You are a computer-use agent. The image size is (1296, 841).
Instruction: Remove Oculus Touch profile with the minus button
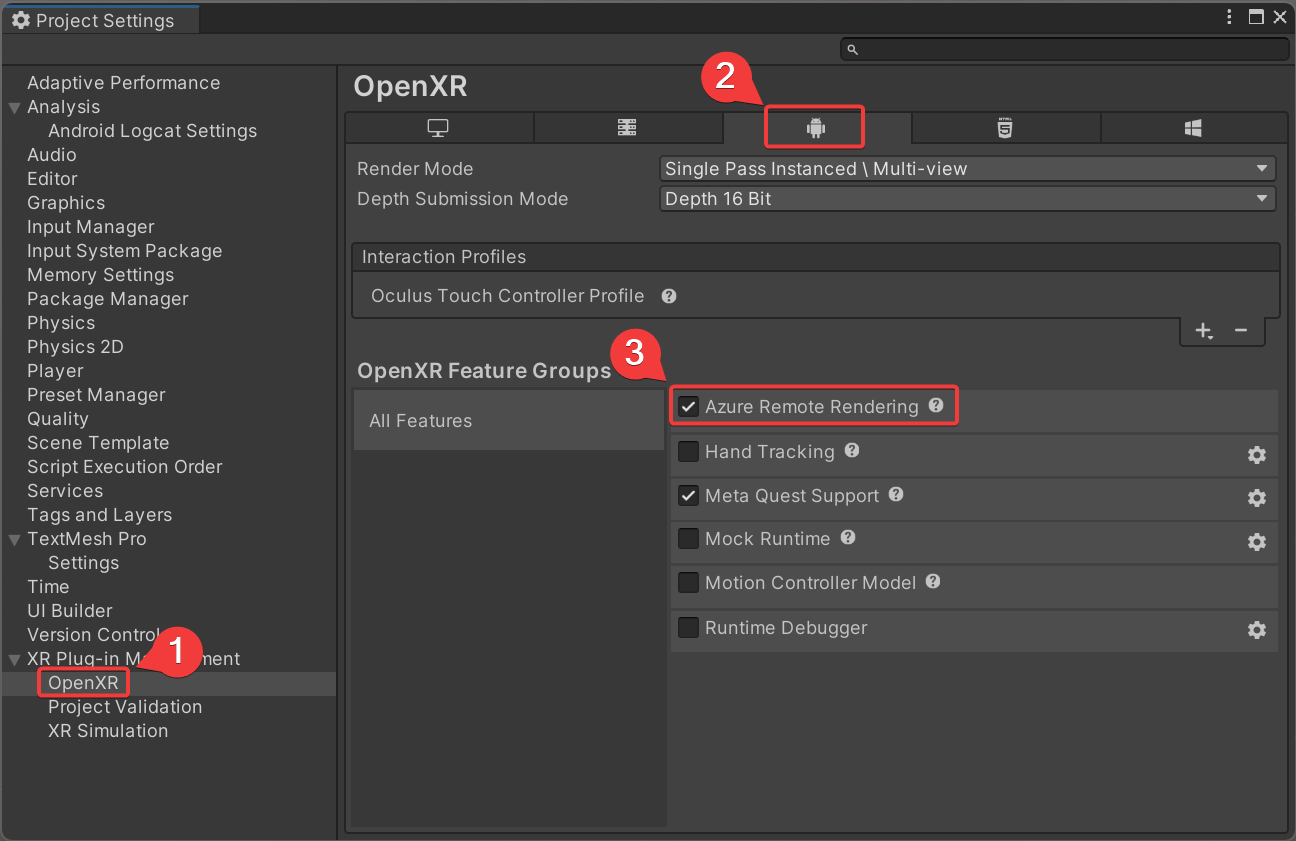click(x=1241, y=329)
